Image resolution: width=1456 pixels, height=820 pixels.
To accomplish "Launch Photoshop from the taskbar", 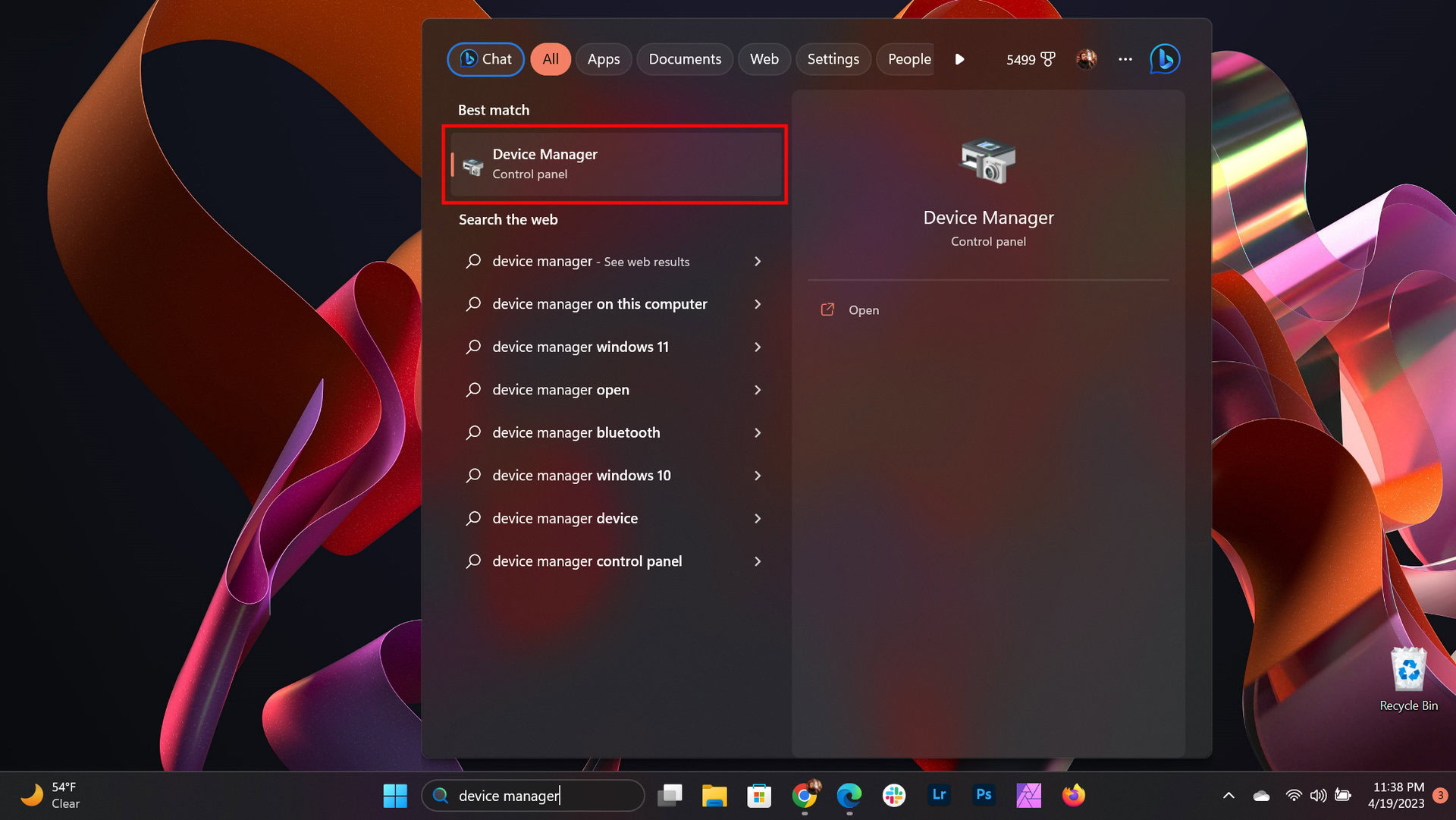I will tap(984, 795).
